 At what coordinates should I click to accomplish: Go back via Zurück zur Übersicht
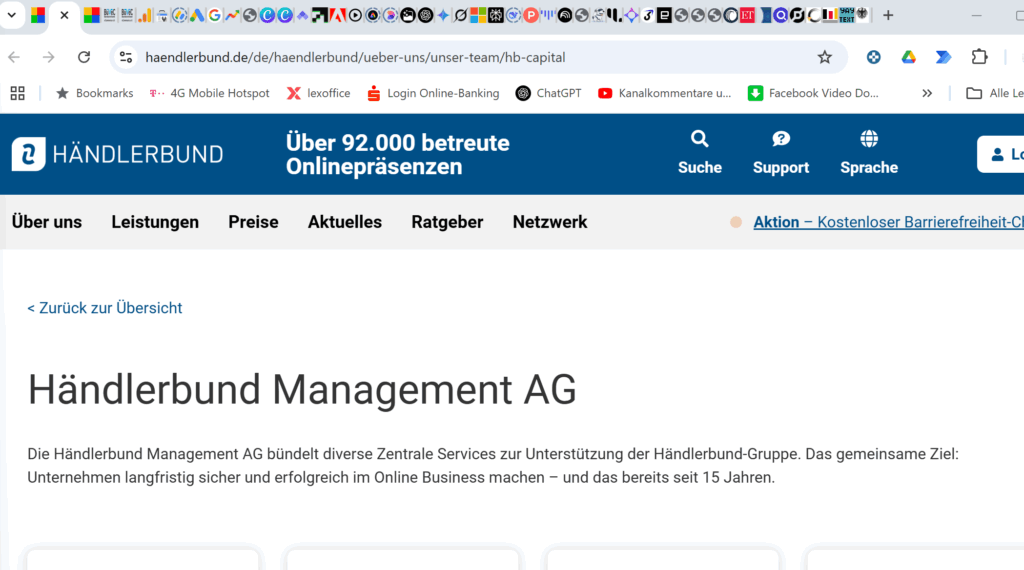[104, 308]
